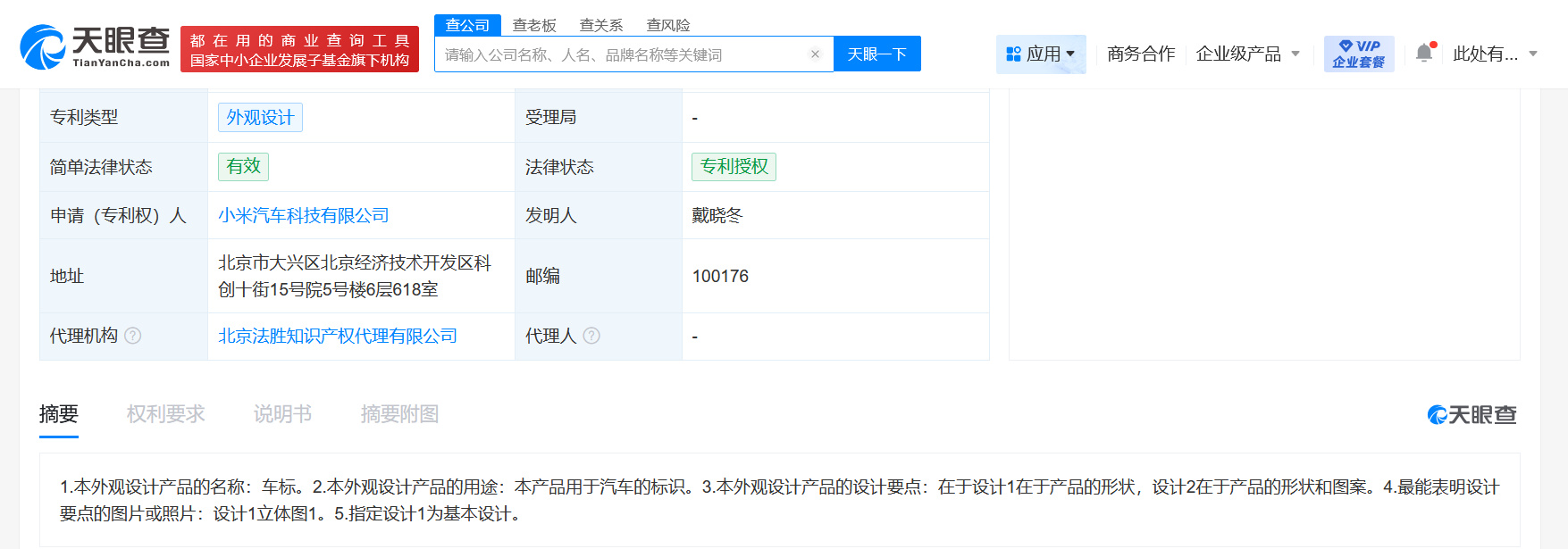This screenshot has width=1568, height=549.
Task: Switch to the 说明书 tab
Action: tap(282, 414)
